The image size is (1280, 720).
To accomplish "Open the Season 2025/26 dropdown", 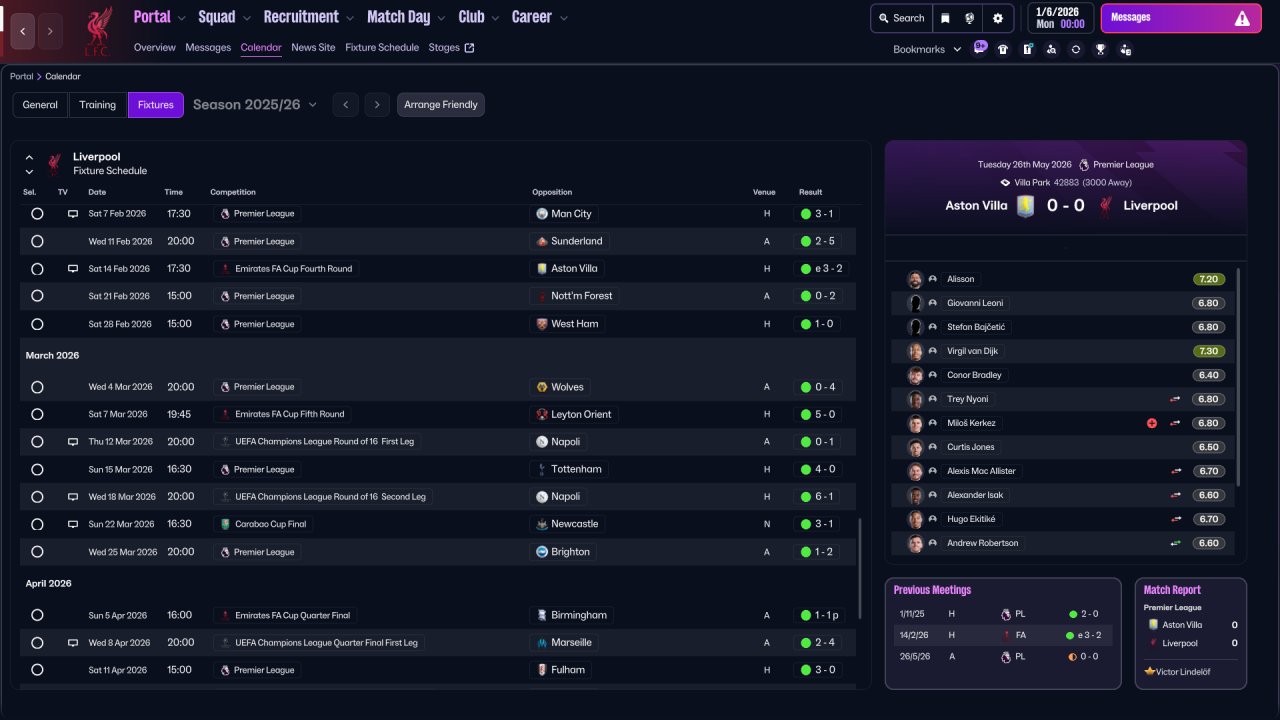I will [x=255, y=105].
